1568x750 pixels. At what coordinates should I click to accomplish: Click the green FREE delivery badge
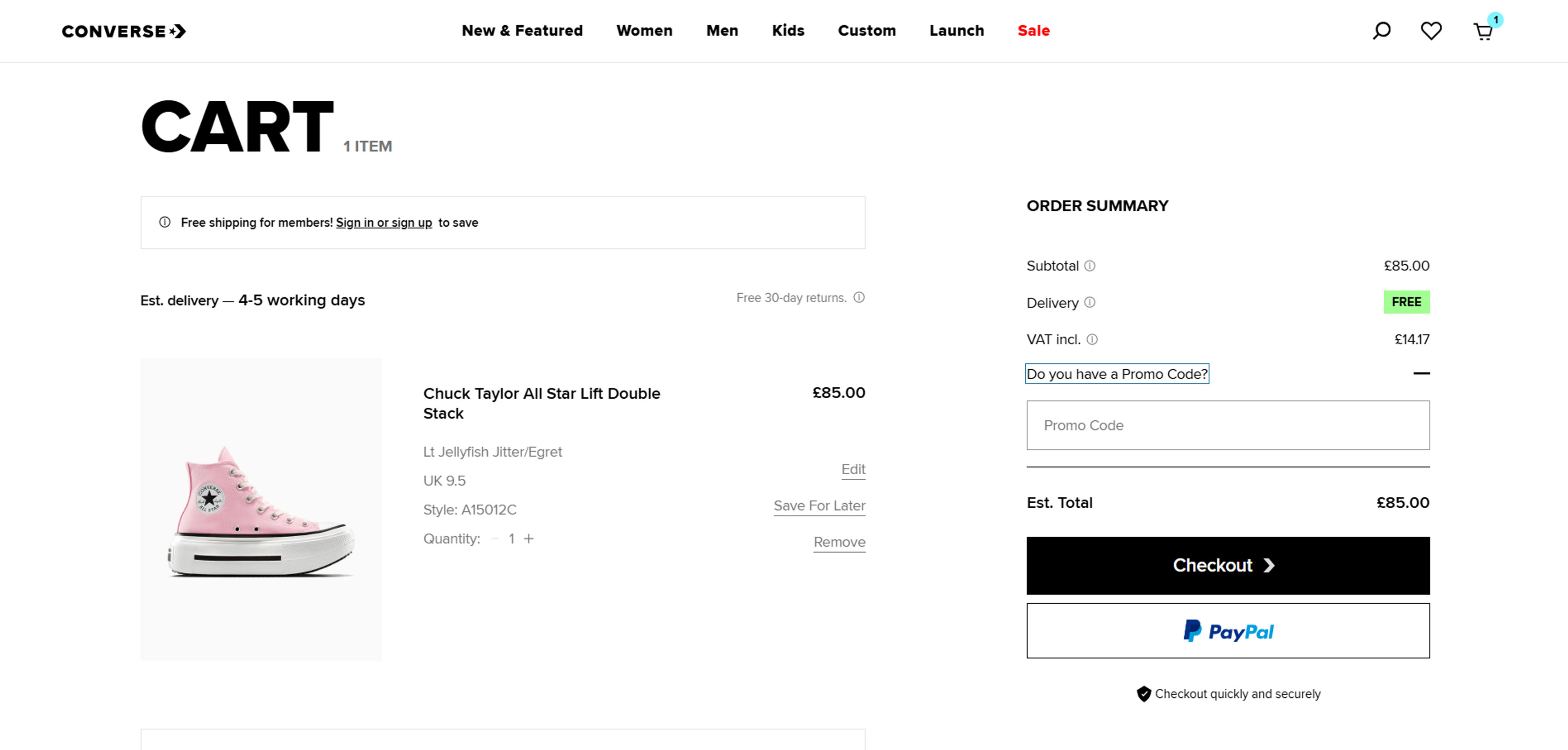pos(1406,302)
